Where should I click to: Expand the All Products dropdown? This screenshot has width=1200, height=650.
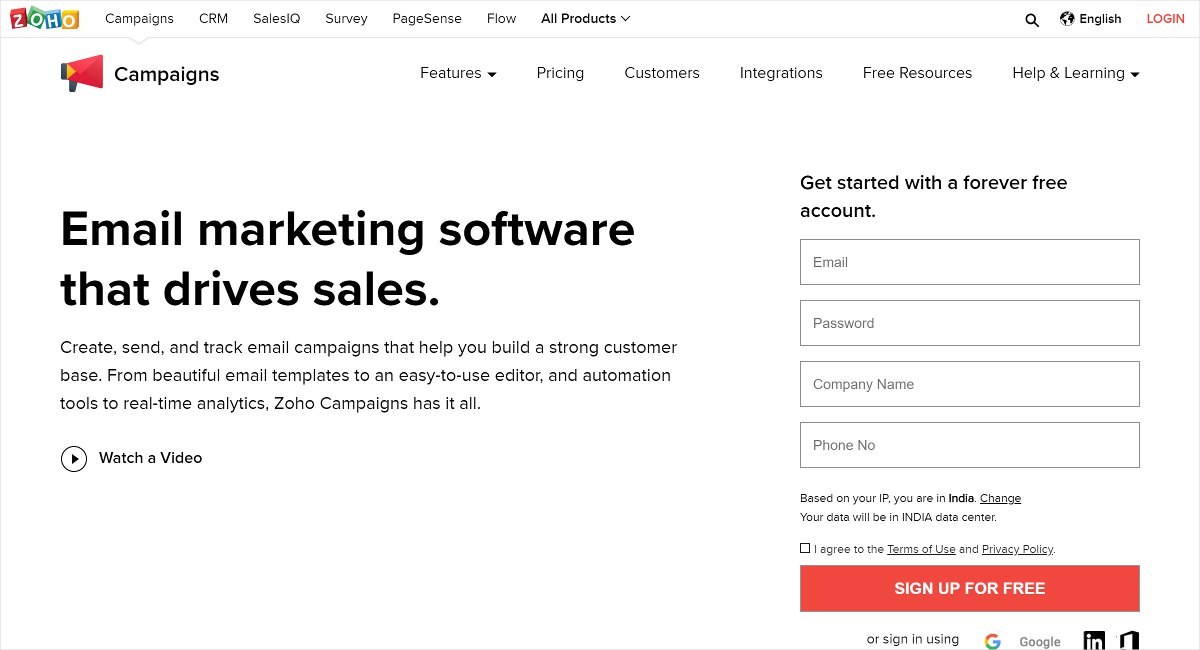585,18
